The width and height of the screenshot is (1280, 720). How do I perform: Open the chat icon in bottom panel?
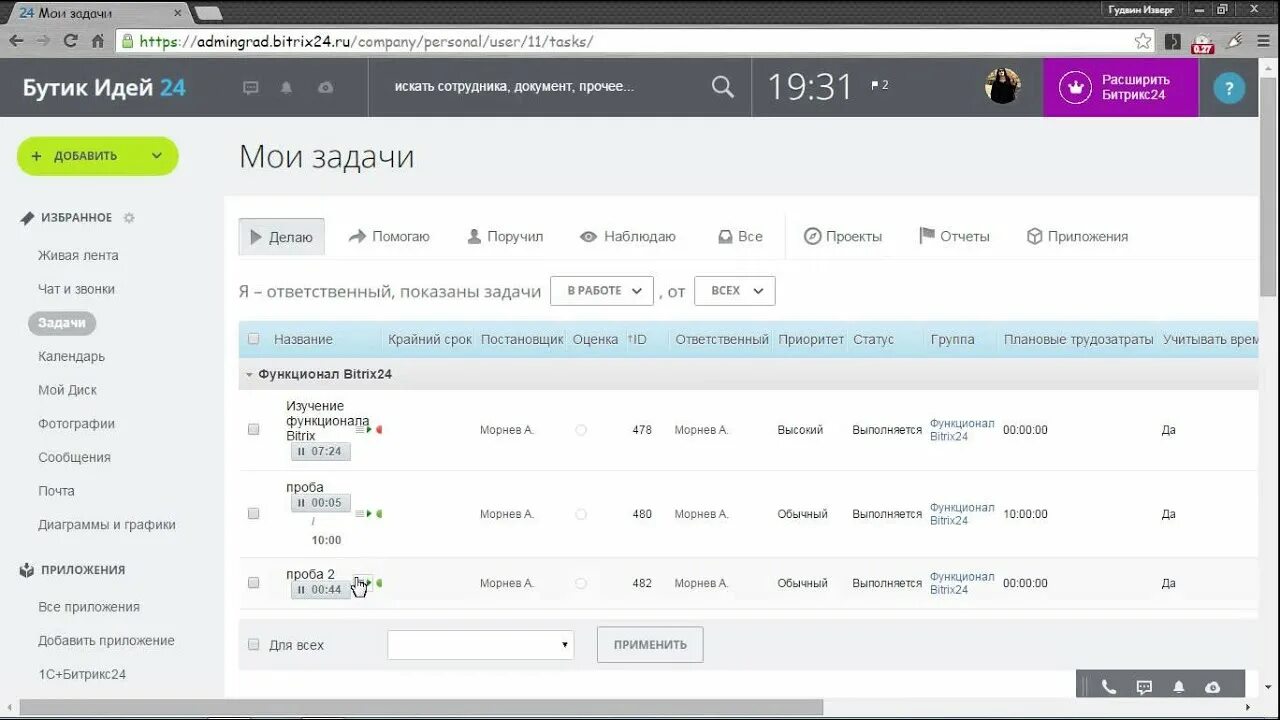(x=1144, y=686)
